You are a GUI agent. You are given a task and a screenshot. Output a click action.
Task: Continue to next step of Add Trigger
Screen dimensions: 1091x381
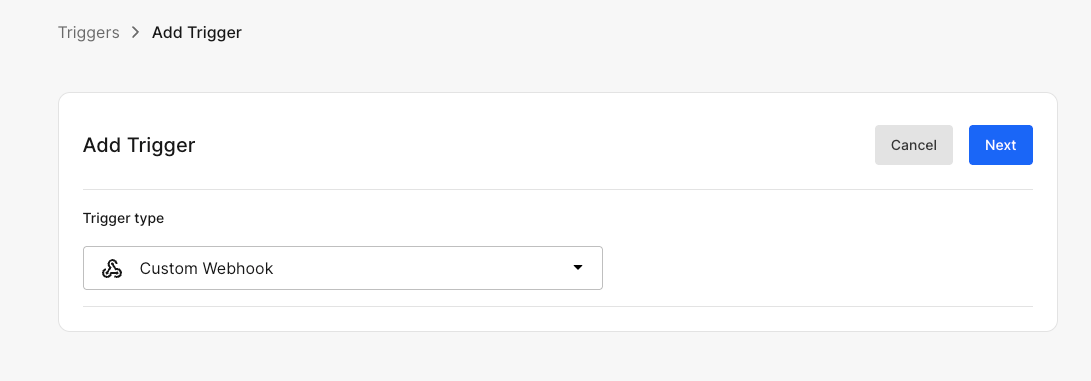coord(1001,145)
